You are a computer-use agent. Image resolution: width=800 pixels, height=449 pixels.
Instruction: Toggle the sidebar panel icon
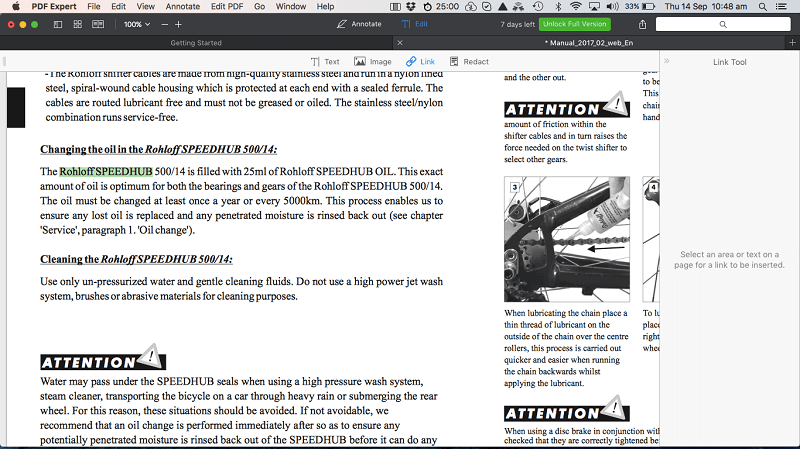(x=58, y=24)
